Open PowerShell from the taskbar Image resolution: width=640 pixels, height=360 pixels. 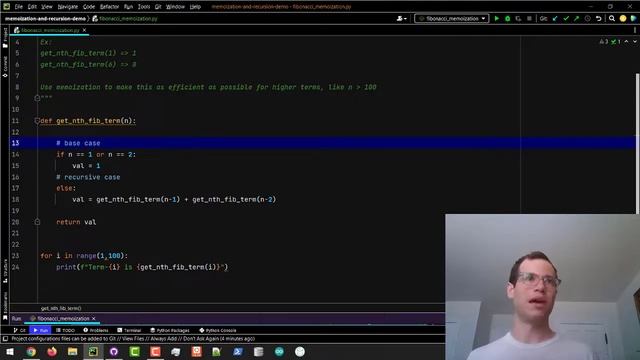point(238,351)
